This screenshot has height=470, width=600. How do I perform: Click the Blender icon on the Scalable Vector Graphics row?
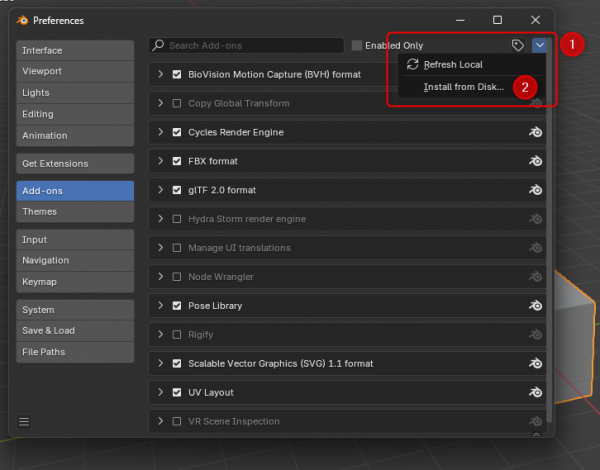pyautogui.click(x=536, y=364)
